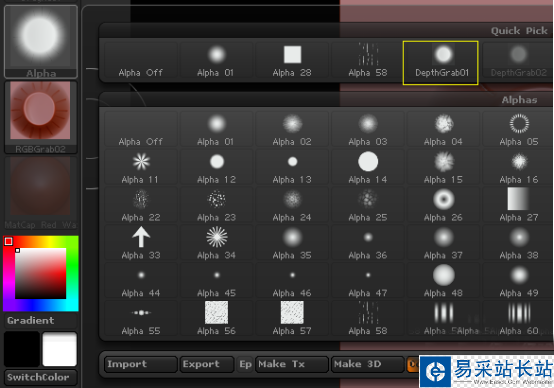Screen dimensions: 554x388
Task: Choose Alpha 33 arrow alpha
Action: point(141,243)
